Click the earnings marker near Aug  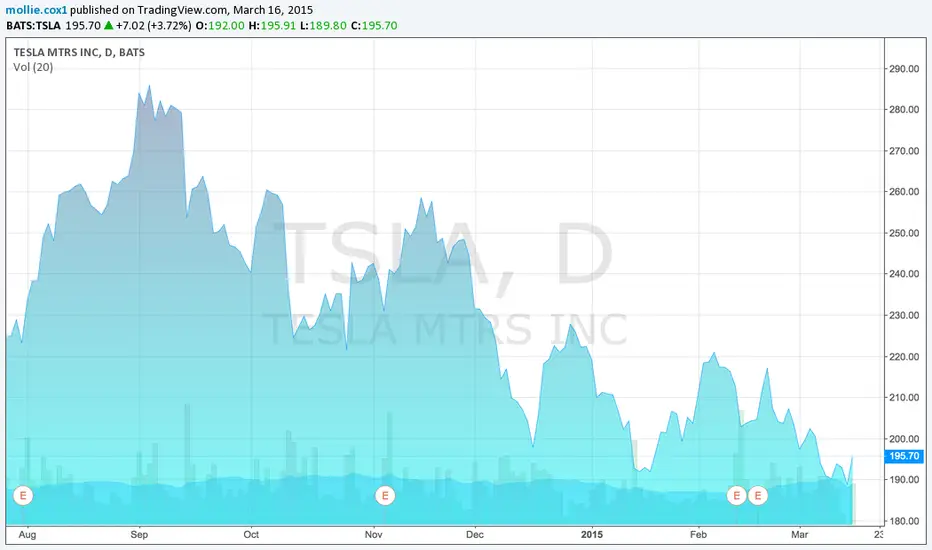(x=23, y=495)
